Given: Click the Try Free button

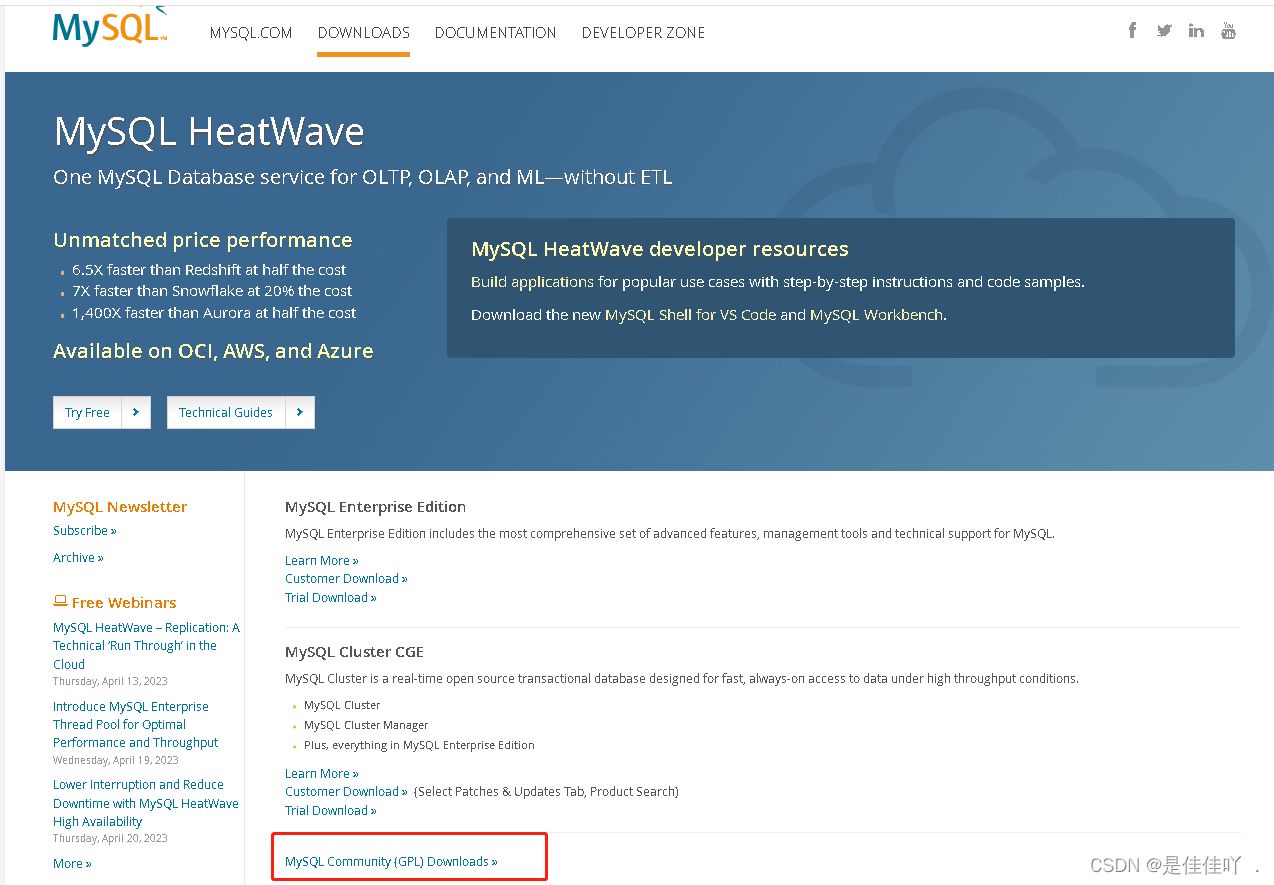Looking at the screenshot, I should click(87, 412).
